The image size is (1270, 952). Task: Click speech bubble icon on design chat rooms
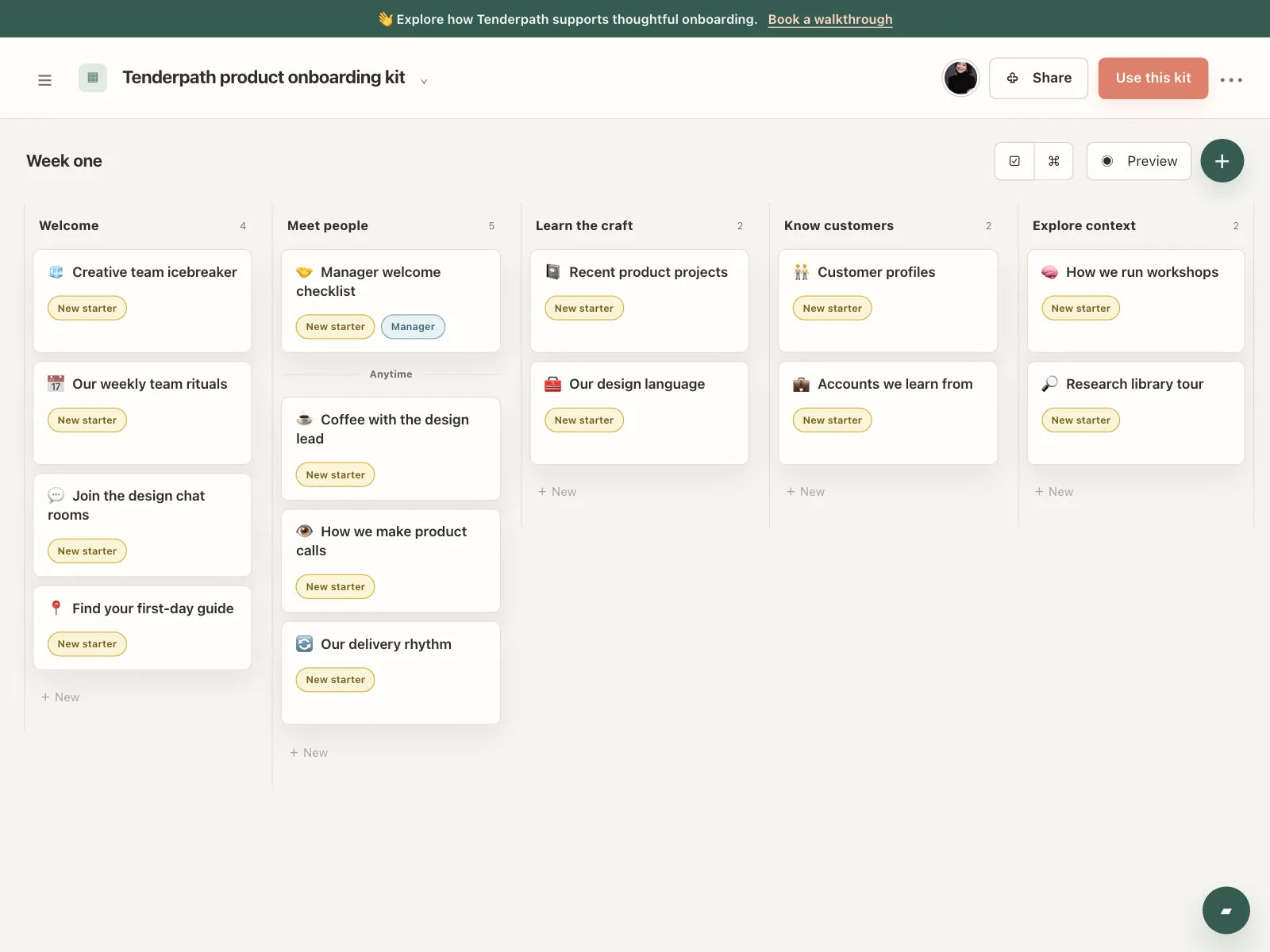[x=56, y=496]
